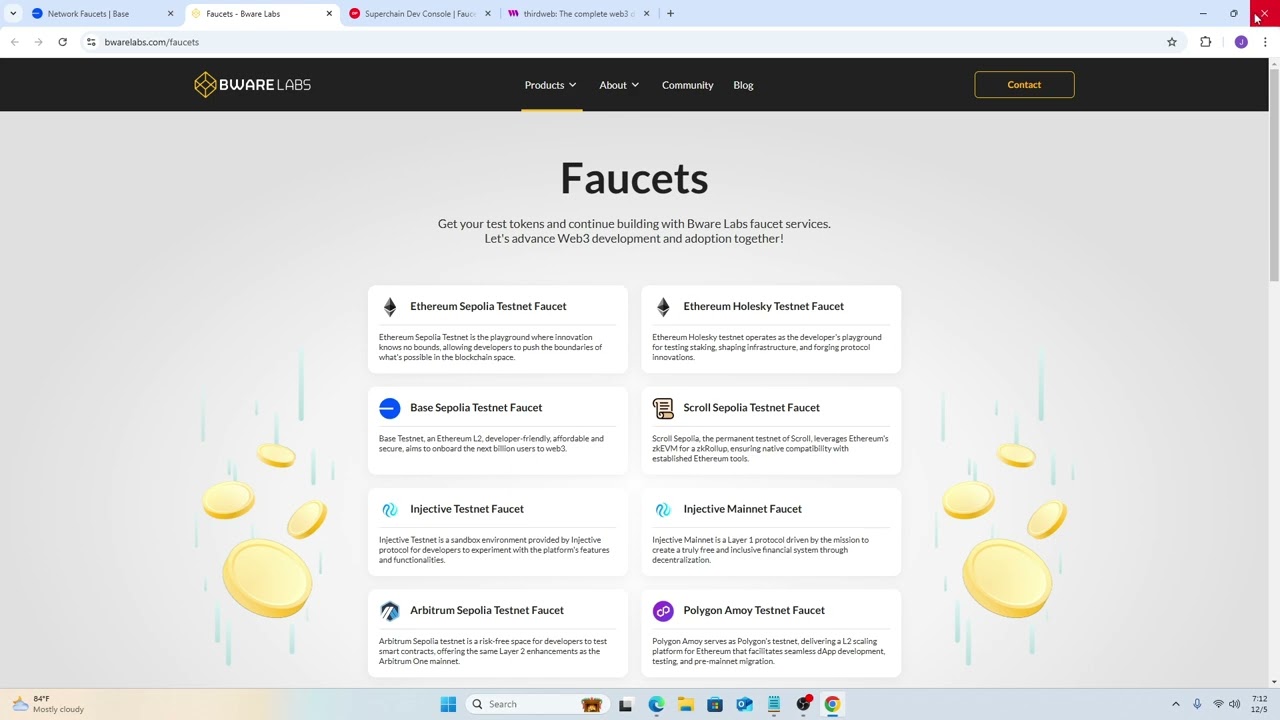The height and width of the screenshot is (720, 1280).
Task: Reload the current page
Action: tap(62, 42)
